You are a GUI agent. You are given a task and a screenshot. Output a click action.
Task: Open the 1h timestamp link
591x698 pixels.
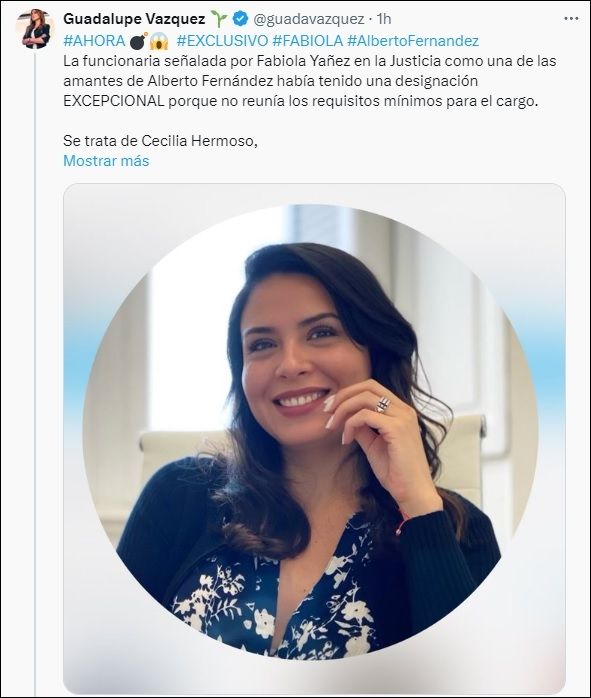(x=384, y=19)
